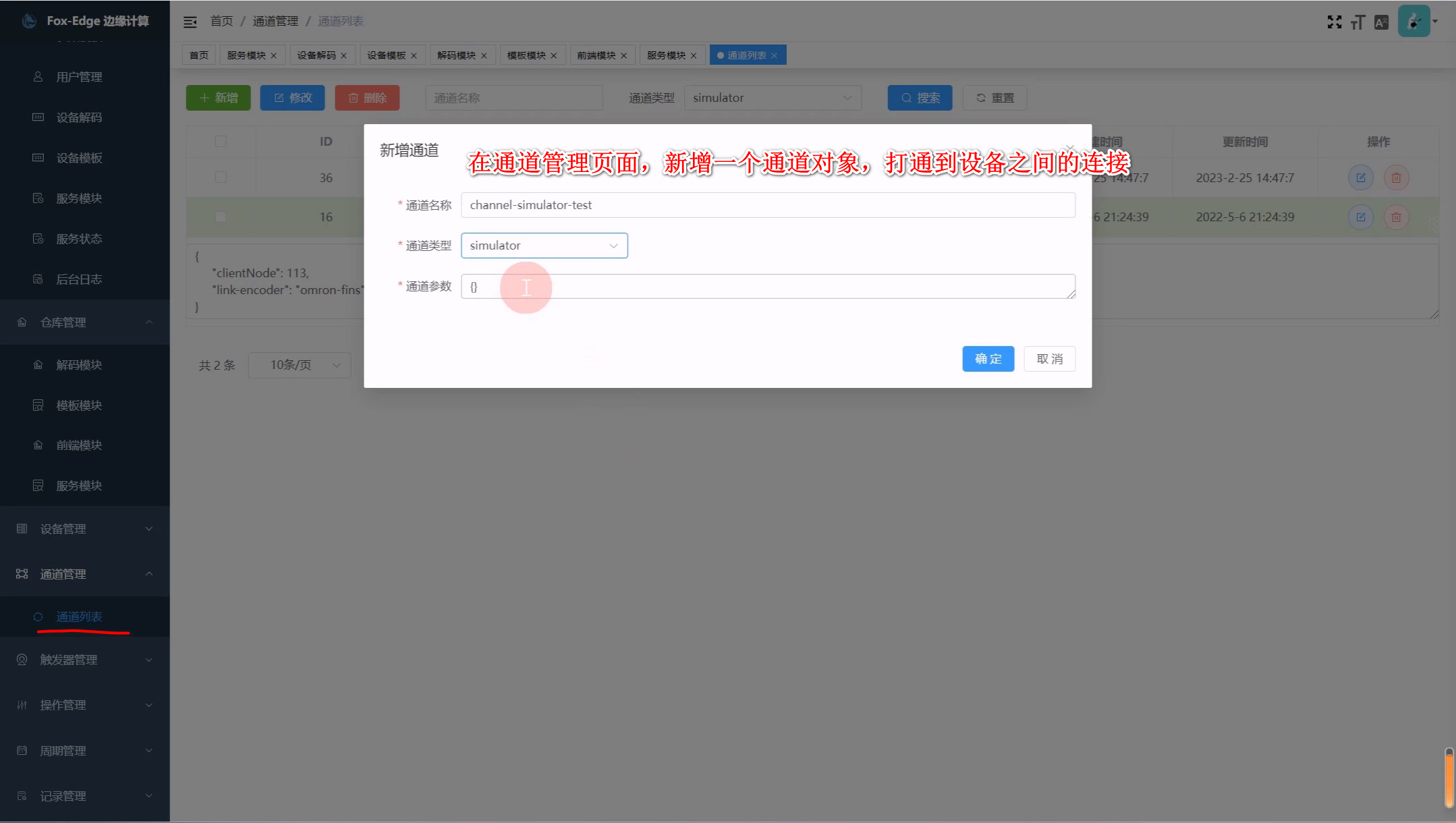
Task: Click the 更新时间 column header
Action: (x=1245, y=142)
